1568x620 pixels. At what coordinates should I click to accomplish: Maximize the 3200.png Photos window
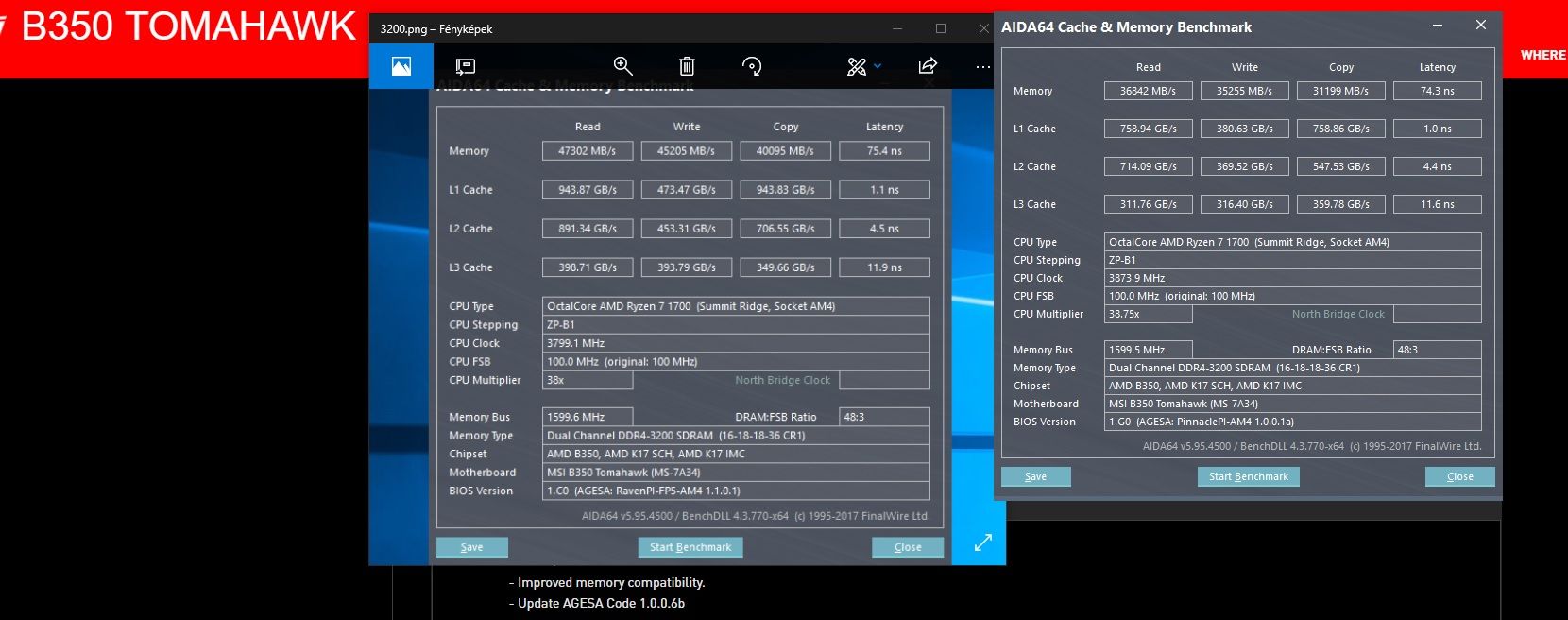pos(941,28)
